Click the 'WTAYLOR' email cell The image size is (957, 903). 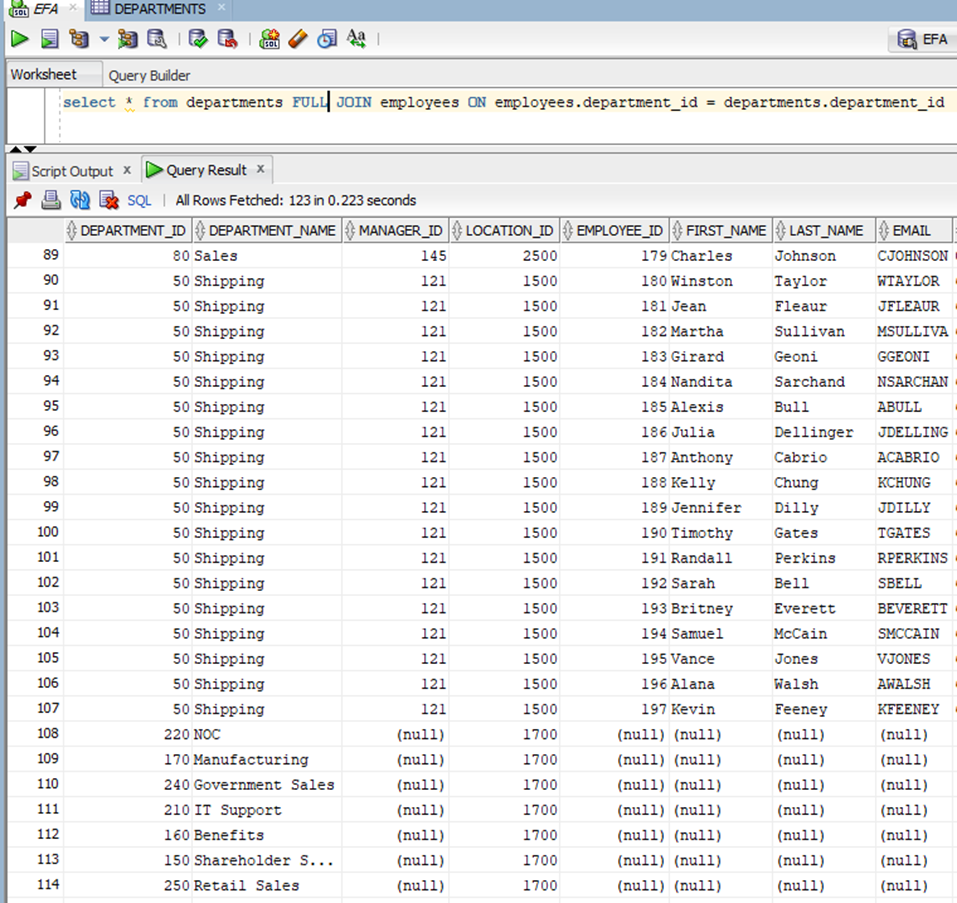point(913,281)
